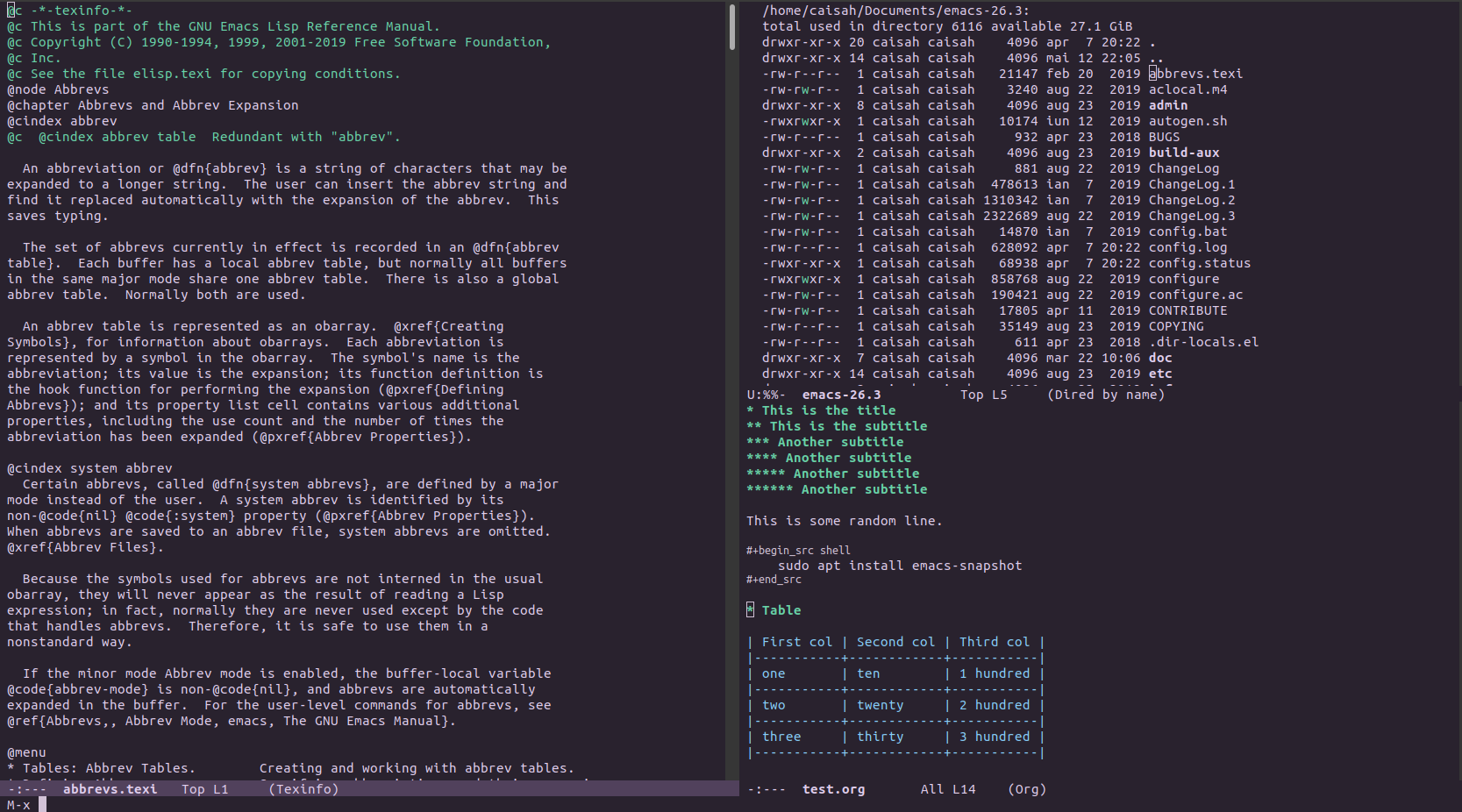Click the U:%%- status flags in Dired mode line
The image size is (1462, 812).
(x=766, y=395)
